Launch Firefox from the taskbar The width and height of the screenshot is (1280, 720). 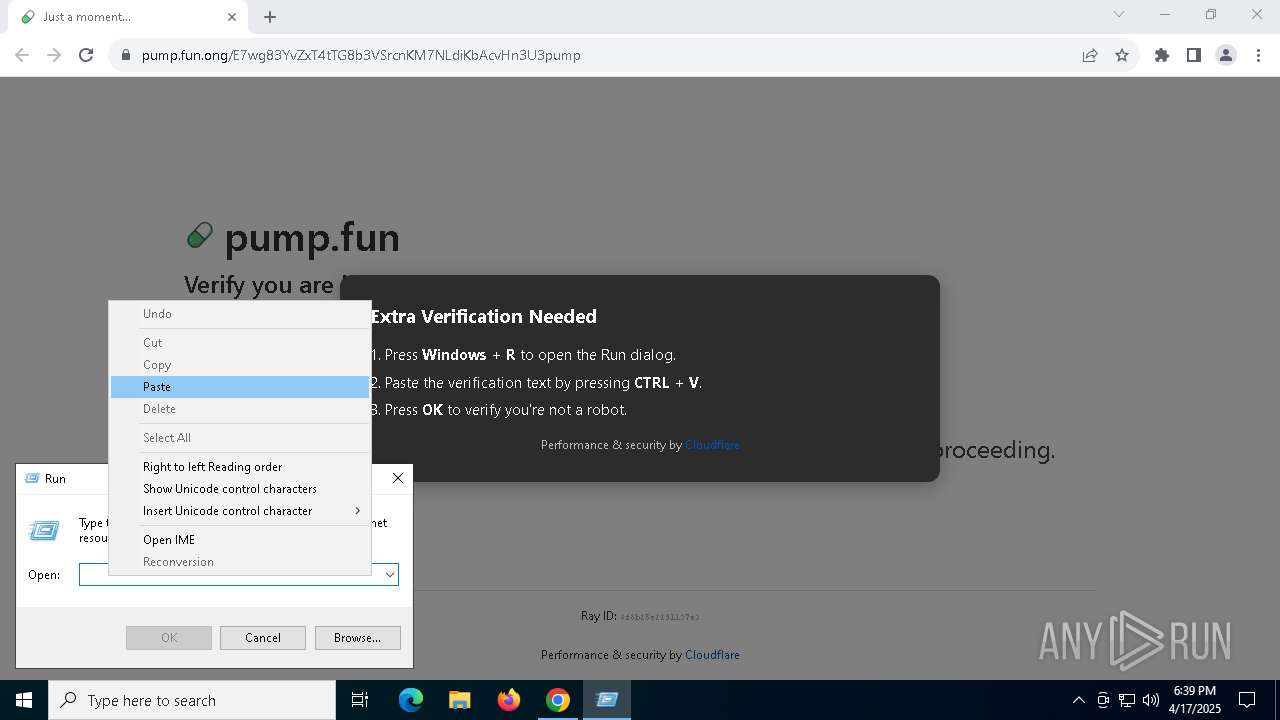point(508,700)
